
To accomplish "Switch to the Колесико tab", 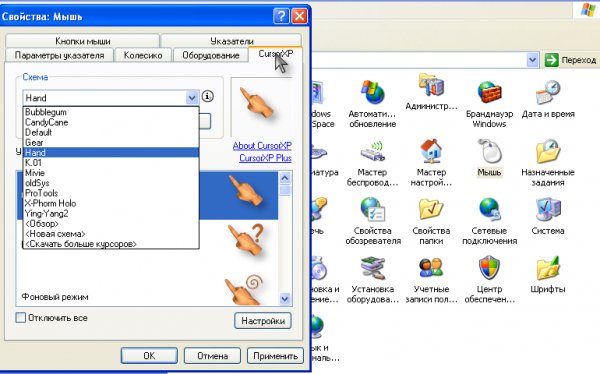I will point(143,55).
